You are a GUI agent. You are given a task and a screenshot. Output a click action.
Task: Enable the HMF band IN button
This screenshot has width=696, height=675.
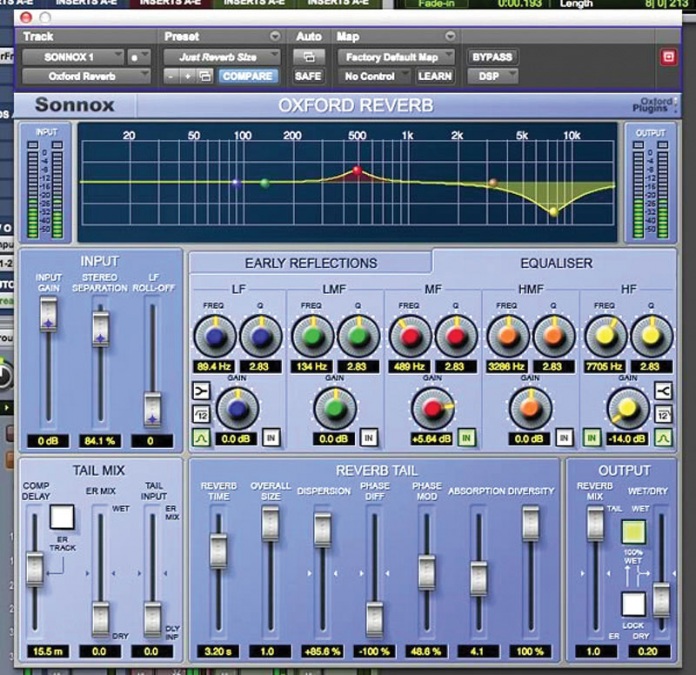point(564,438)
